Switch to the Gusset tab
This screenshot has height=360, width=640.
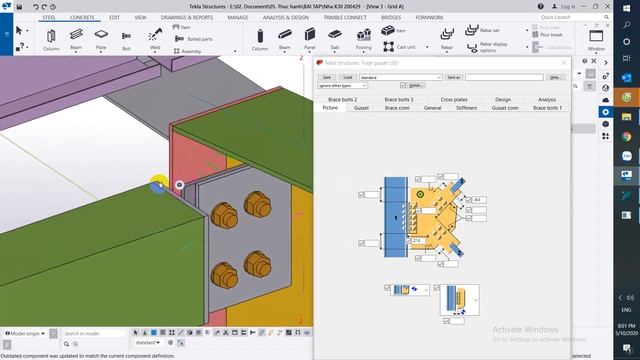(361, 108)
